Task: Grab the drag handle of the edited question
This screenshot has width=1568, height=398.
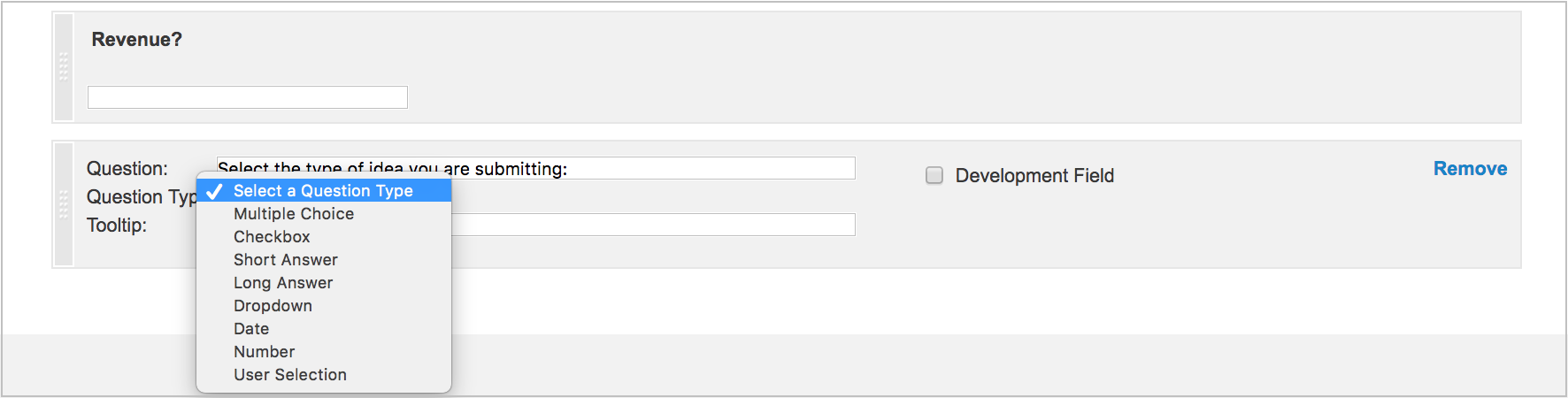Action: 64,204
